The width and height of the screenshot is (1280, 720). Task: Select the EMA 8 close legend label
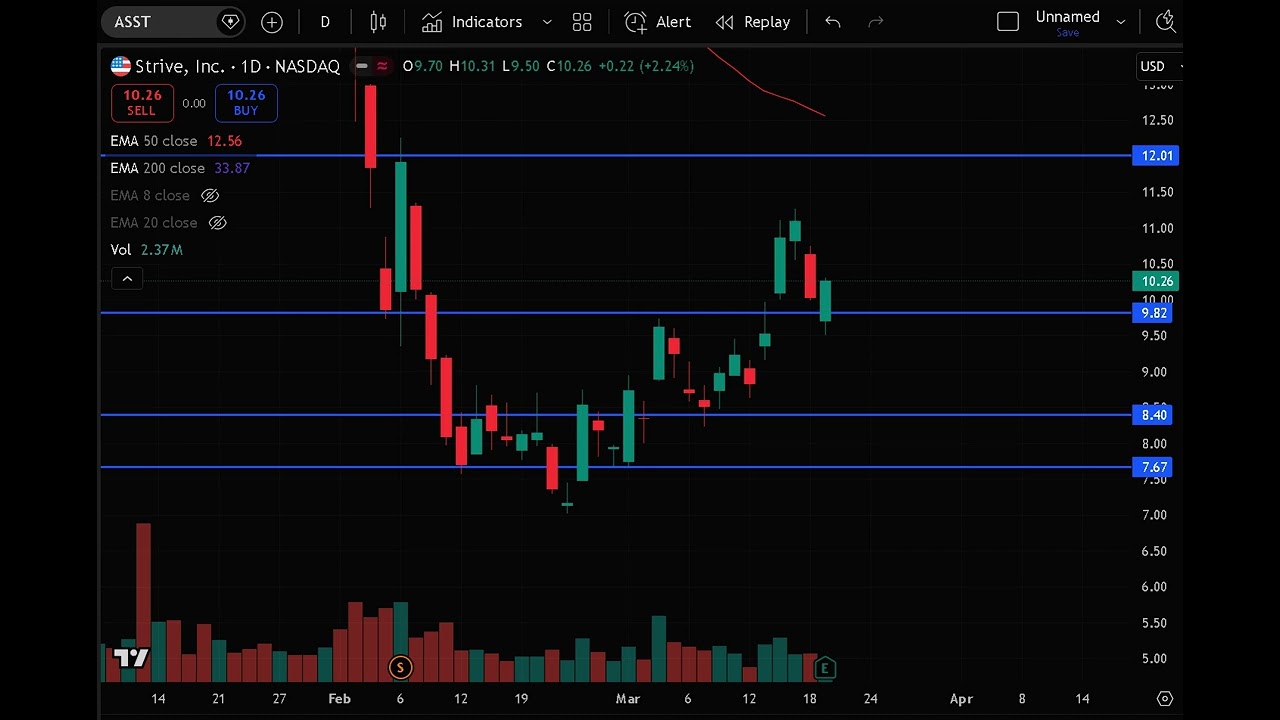pyautogui.click(x=150, y=195)
